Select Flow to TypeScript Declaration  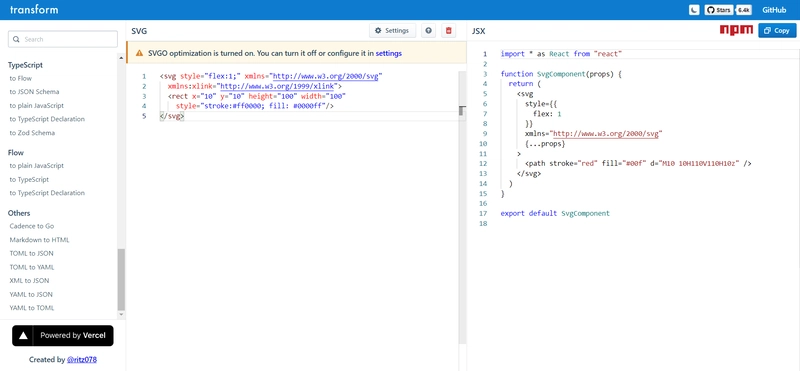point(47,193)
